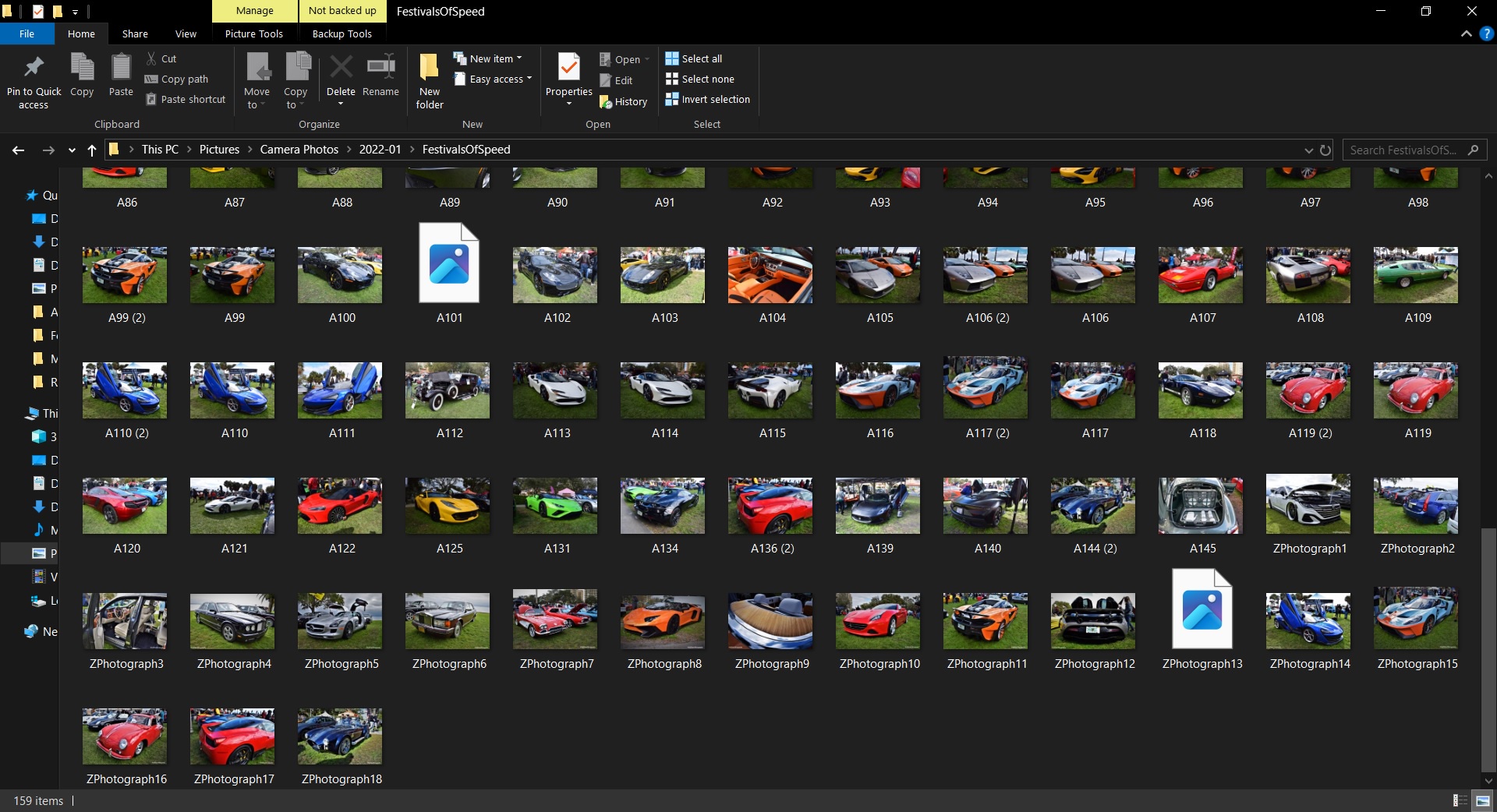Select ZPhotograph8 orange car thumbnail
Viewport: 1497px width, 812px height.
click(x=663, y=621)
